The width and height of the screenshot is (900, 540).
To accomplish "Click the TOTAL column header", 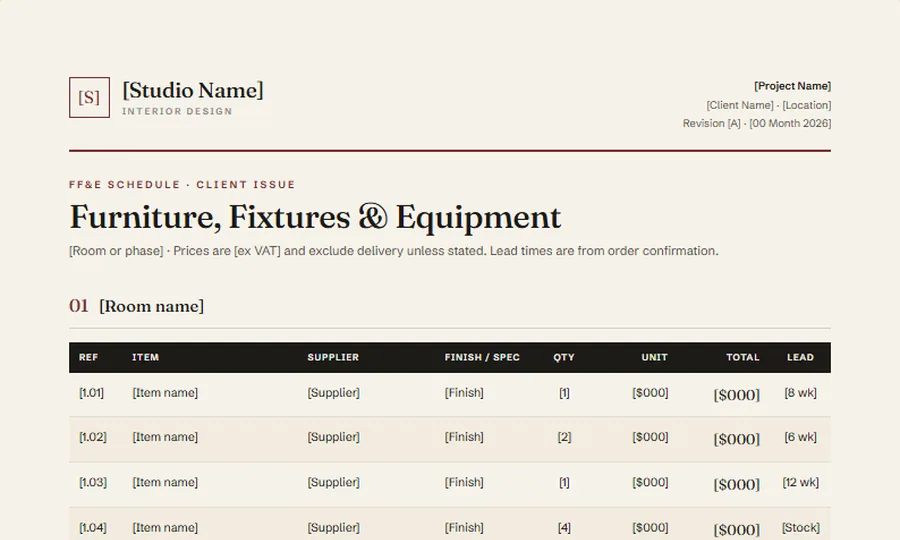I will [x=743, y=358].
